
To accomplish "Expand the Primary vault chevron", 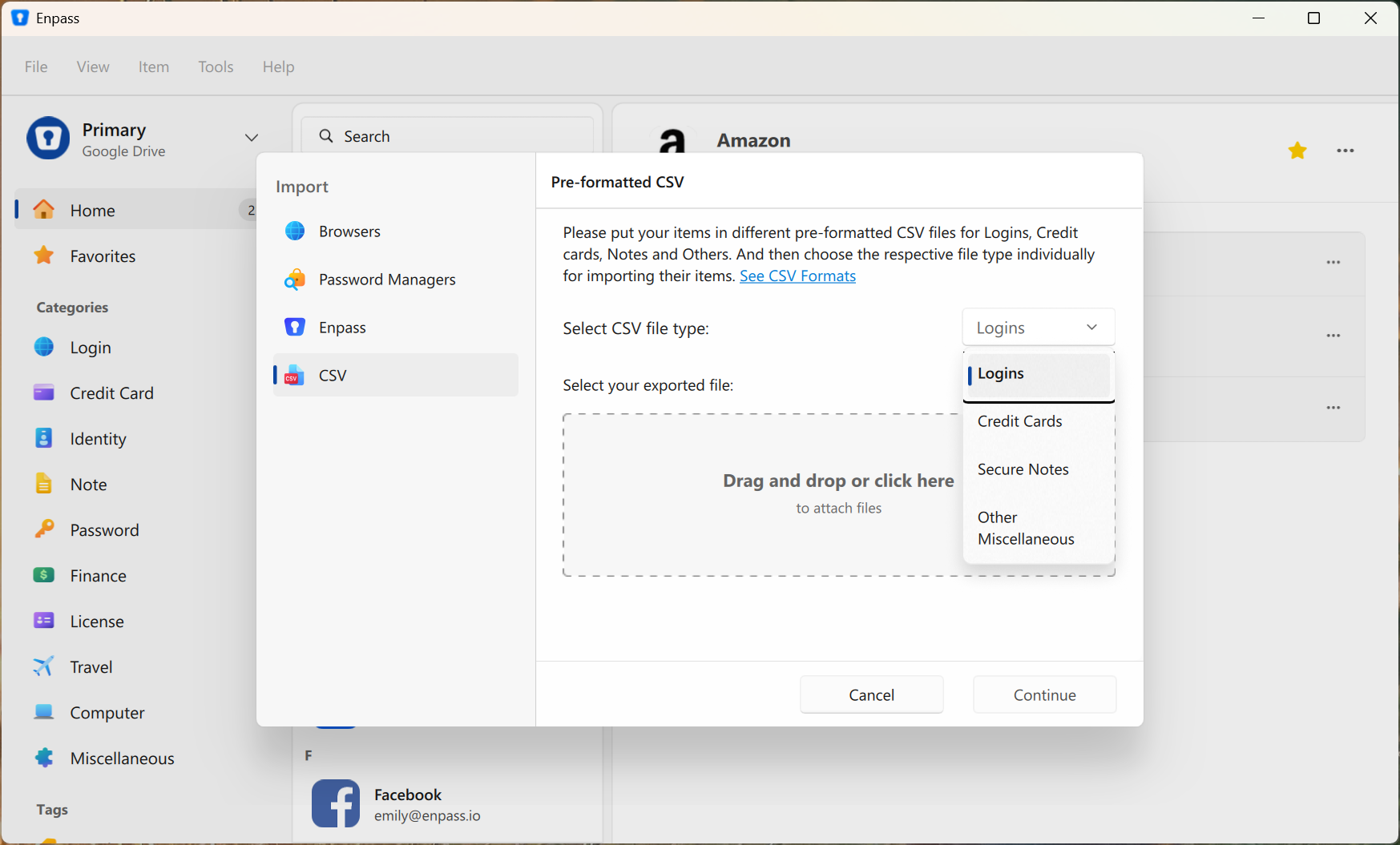I will [x=252, y=138].
